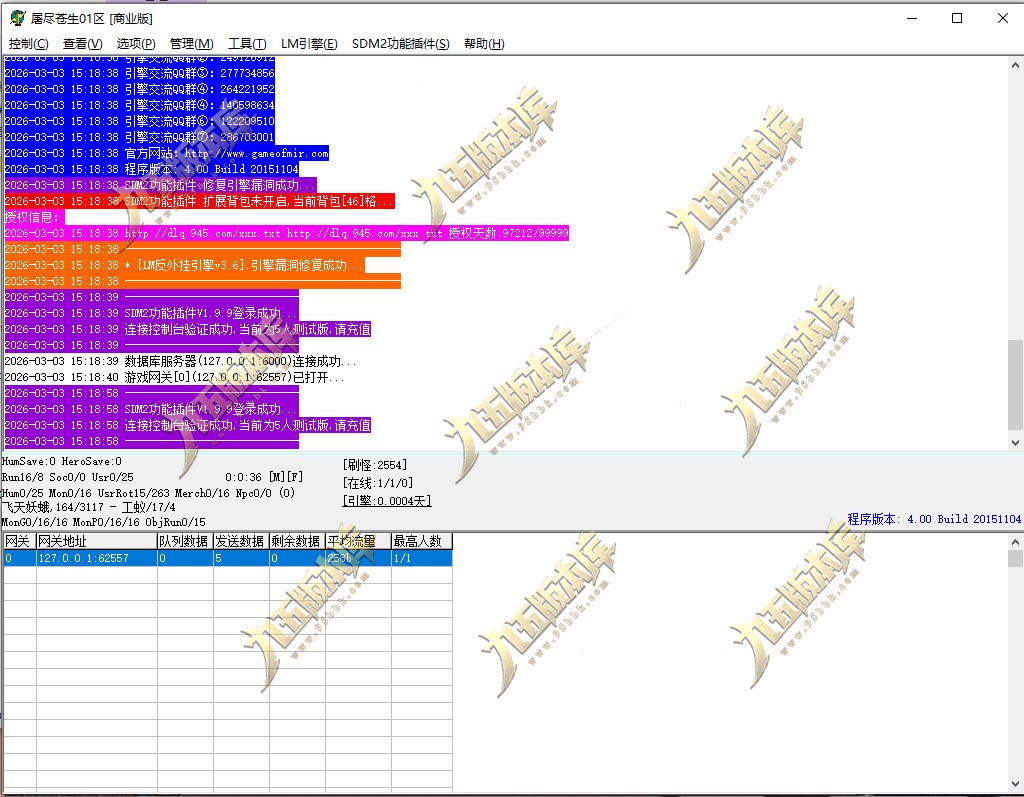The height and width of the screenshot is (797, 1024).
Task: Click the 网关 column header
Action: pos(19,541)
